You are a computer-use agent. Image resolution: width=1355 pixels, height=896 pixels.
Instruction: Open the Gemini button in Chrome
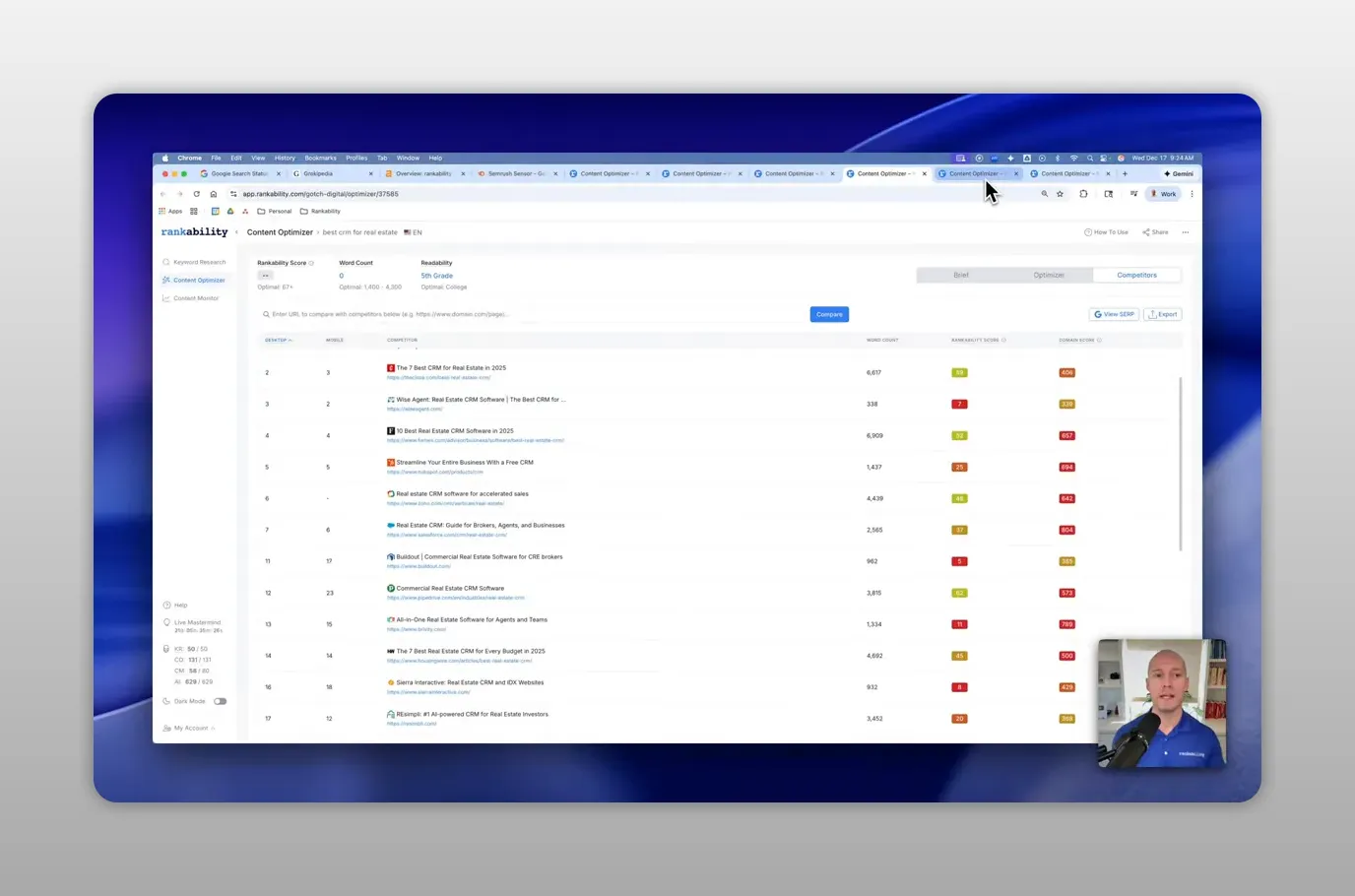coord(1179,173)
